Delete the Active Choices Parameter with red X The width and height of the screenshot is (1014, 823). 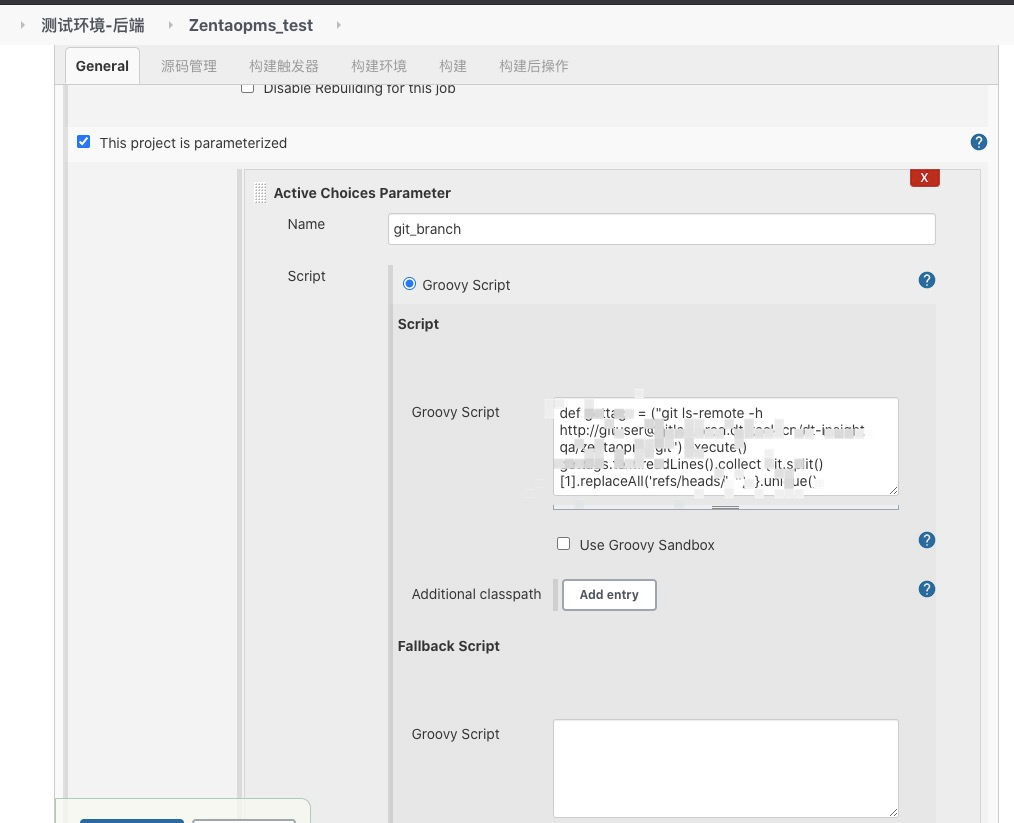point(924,178)
